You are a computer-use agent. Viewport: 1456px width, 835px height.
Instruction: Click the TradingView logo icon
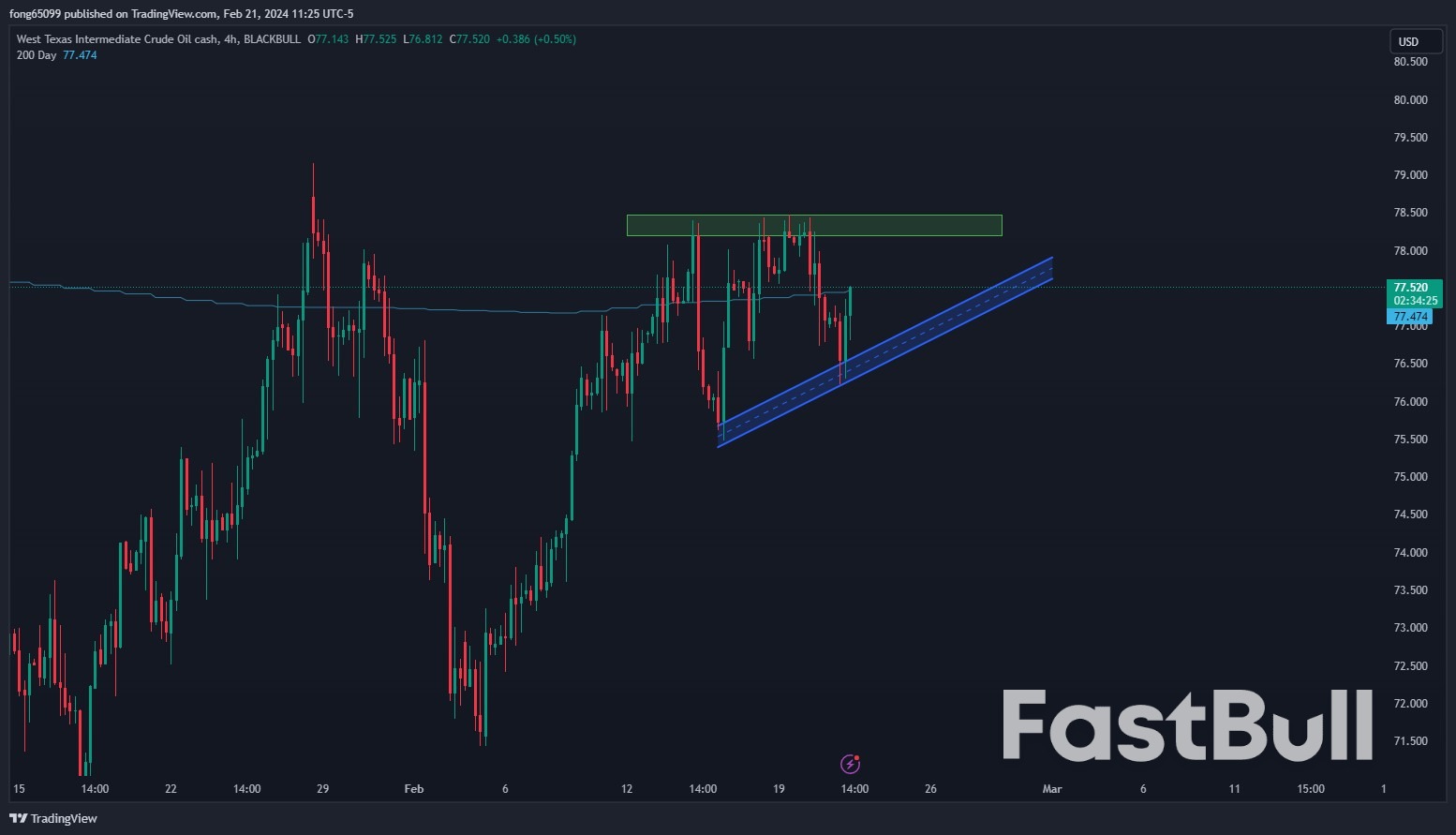pyautogui.click(x=18, y=818)
